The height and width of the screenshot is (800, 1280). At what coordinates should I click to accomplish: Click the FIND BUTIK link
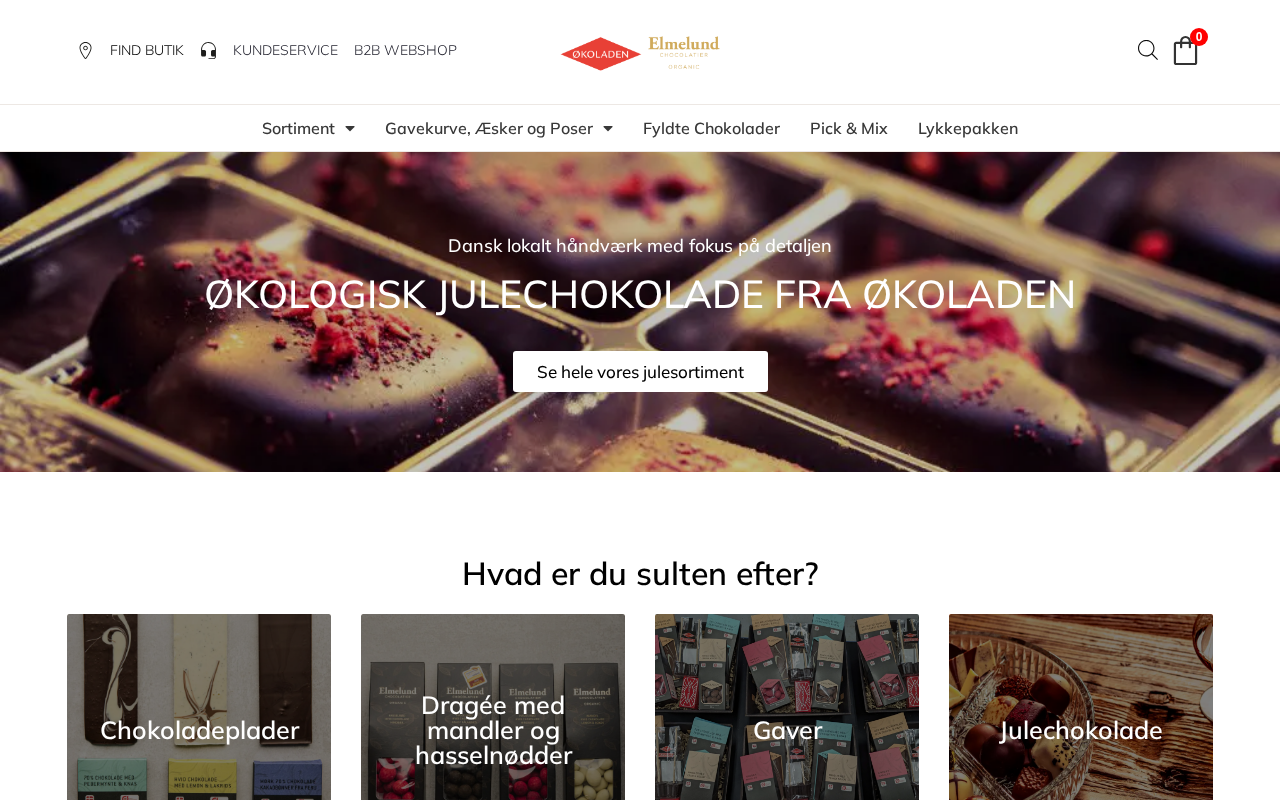pos(147,50)
